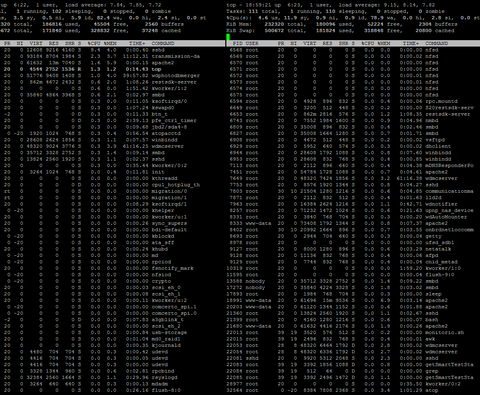The width and height of the screenshot is (480, 395).
Task: Click the 'init' process name
Action: 158,172
